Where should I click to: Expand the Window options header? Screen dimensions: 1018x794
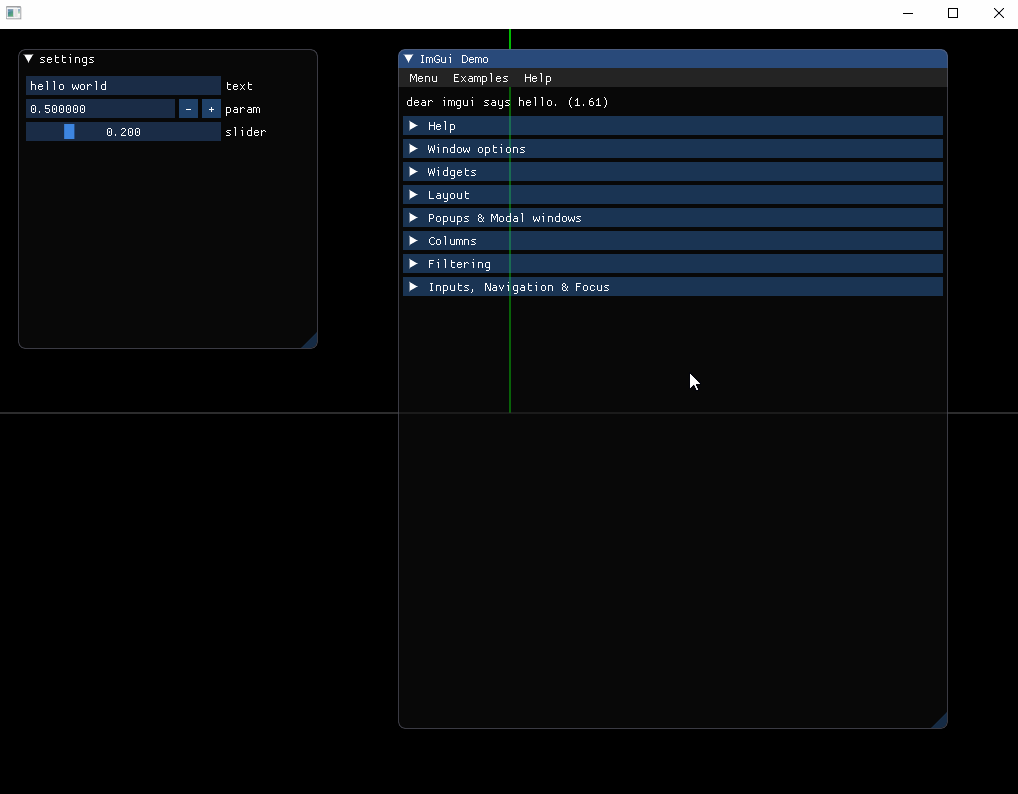click(673, 149)
